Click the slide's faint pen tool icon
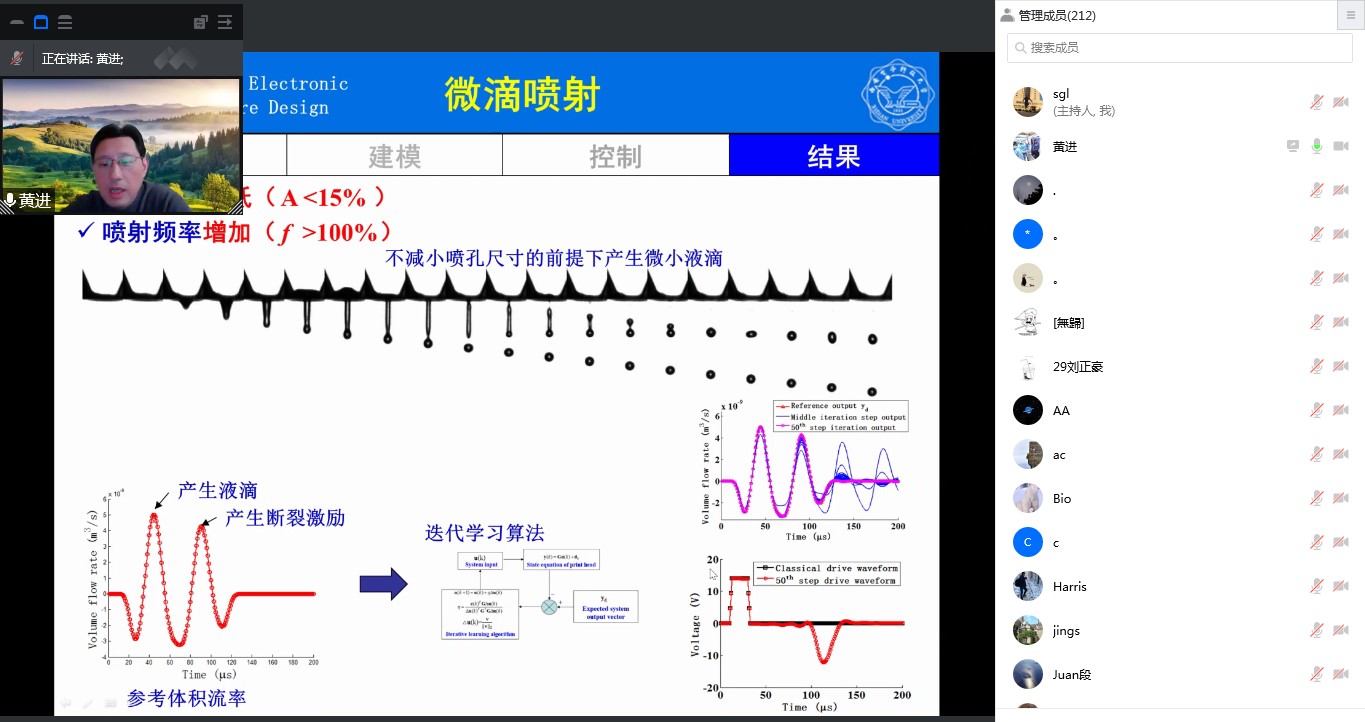This screenshot has height=722, width=1365. tap(88, 703)
